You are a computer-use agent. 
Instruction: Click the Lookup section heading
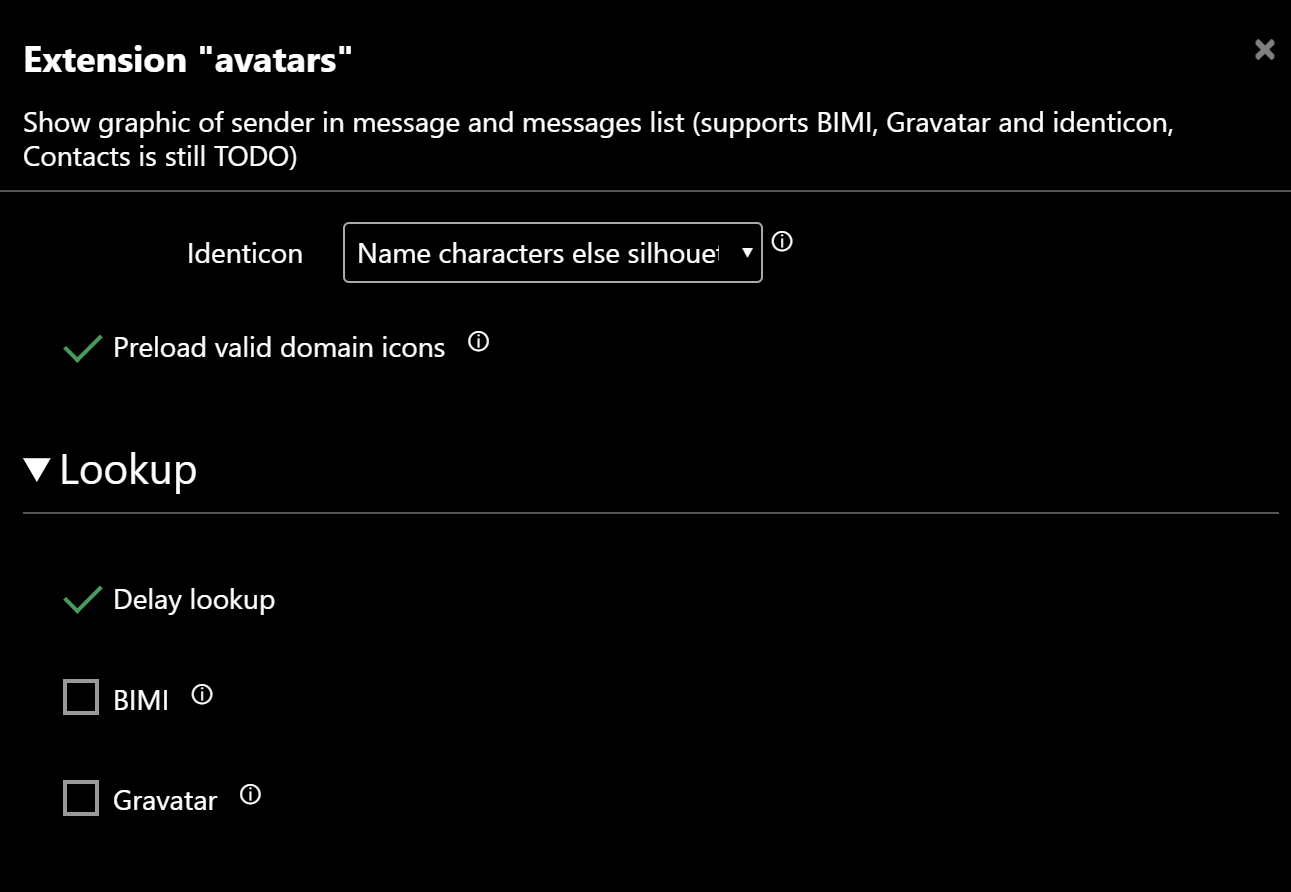point(128,470)
